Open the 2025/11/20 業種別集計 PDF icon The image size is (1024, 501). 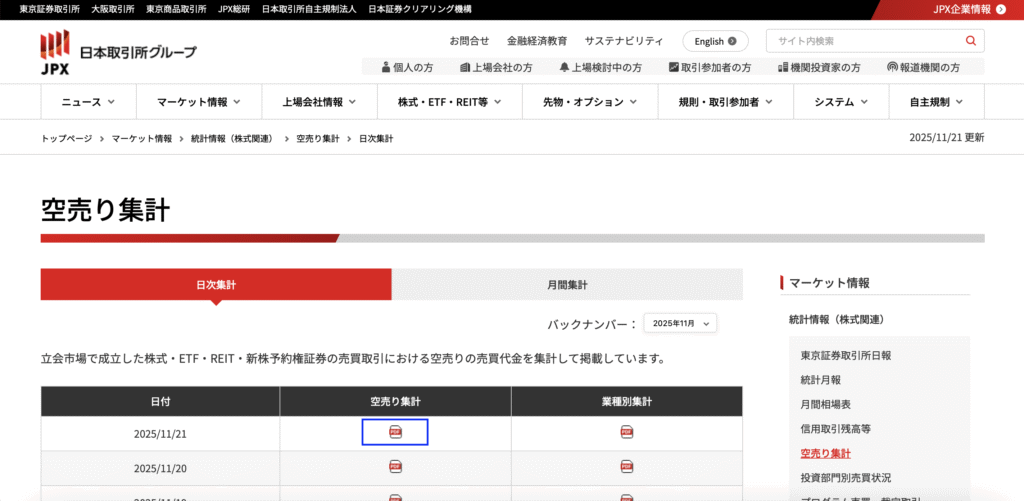coord(626,467)
